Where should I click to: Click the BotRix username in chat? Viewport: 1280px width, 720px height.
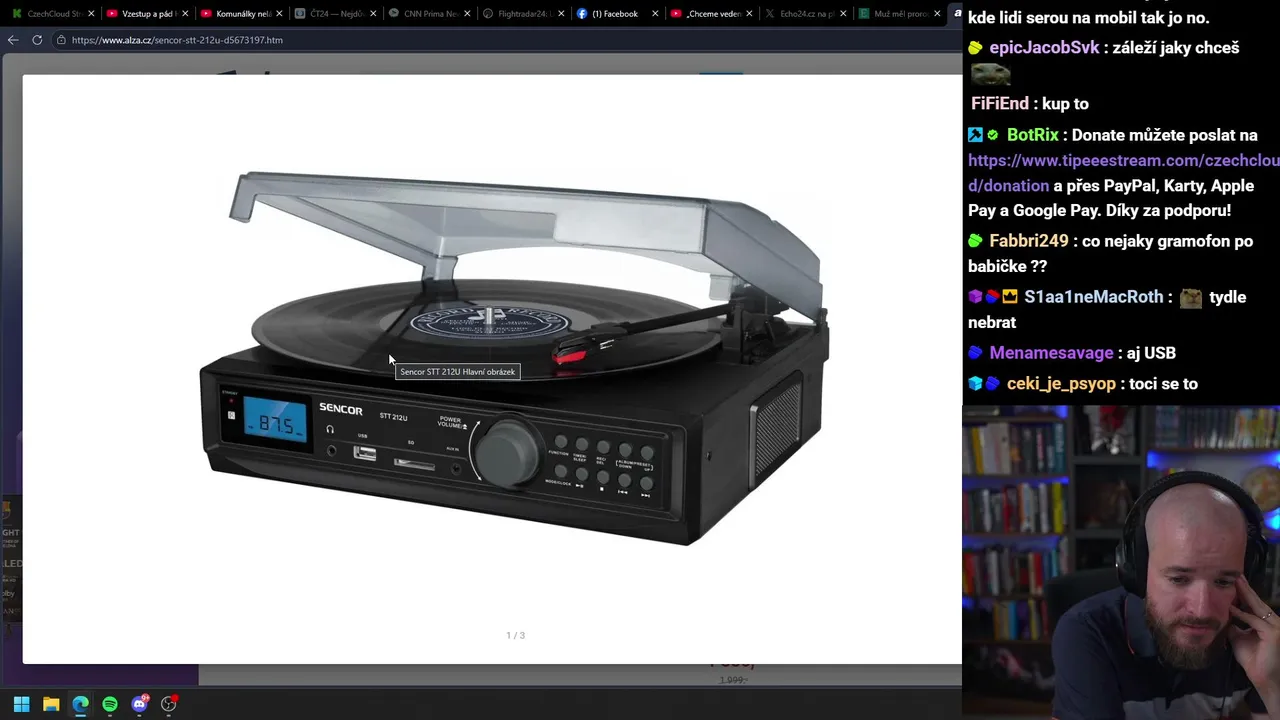pos(1033,135)
